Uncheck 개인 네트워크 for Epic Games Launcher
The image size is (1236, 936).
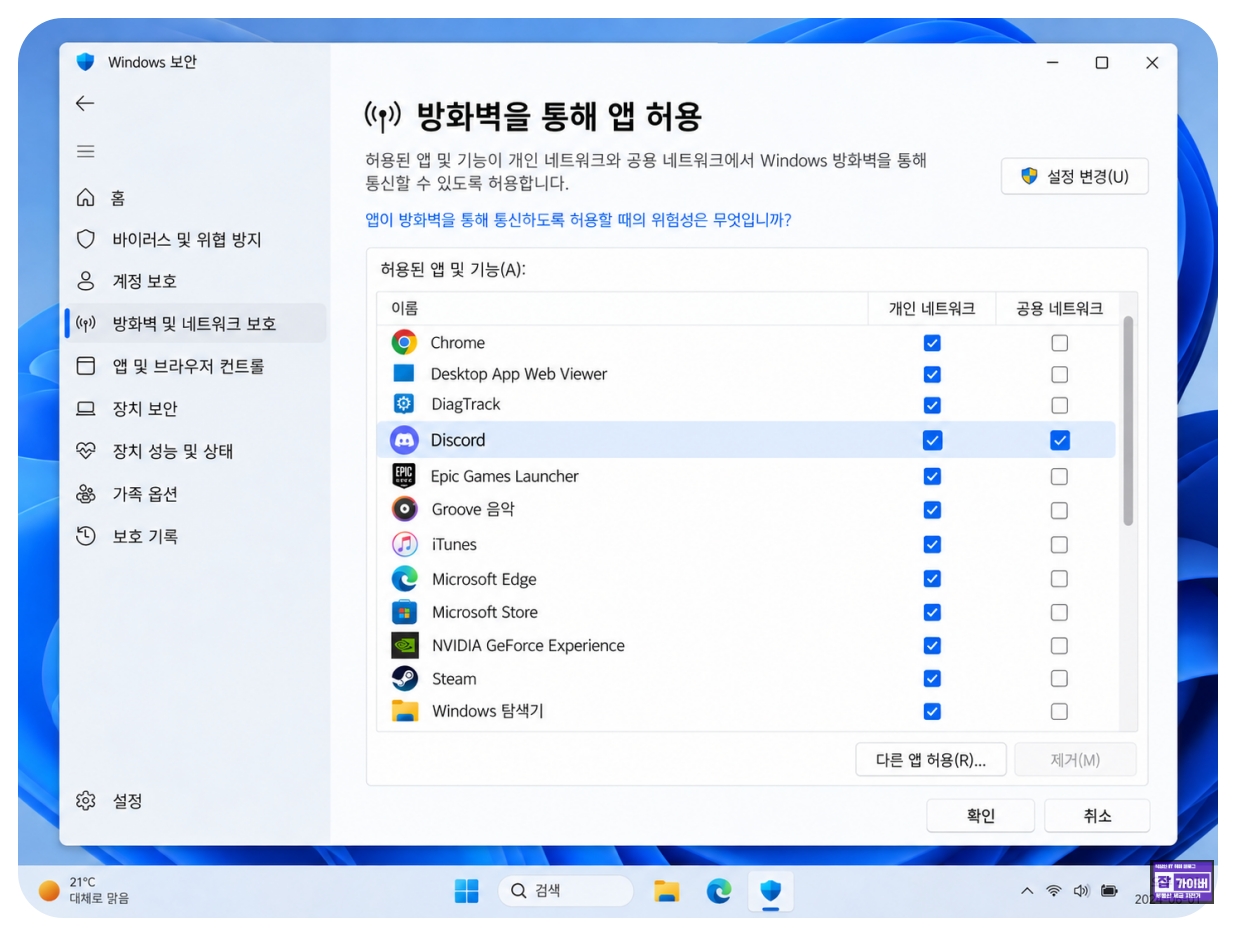(x=932, y=476)
